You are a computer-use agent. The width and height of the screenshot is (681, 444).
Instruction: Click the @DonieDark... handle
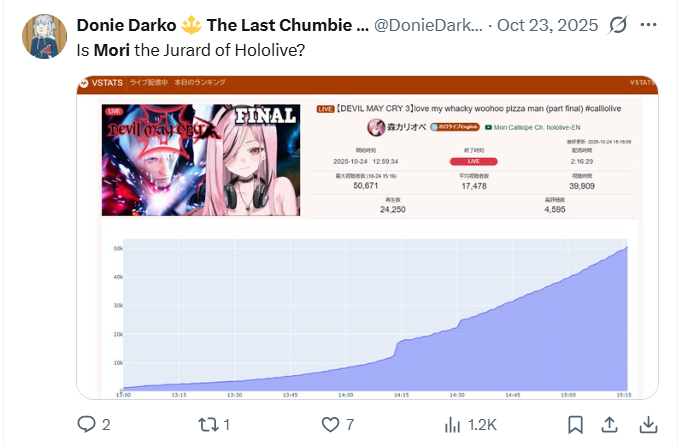428,25
